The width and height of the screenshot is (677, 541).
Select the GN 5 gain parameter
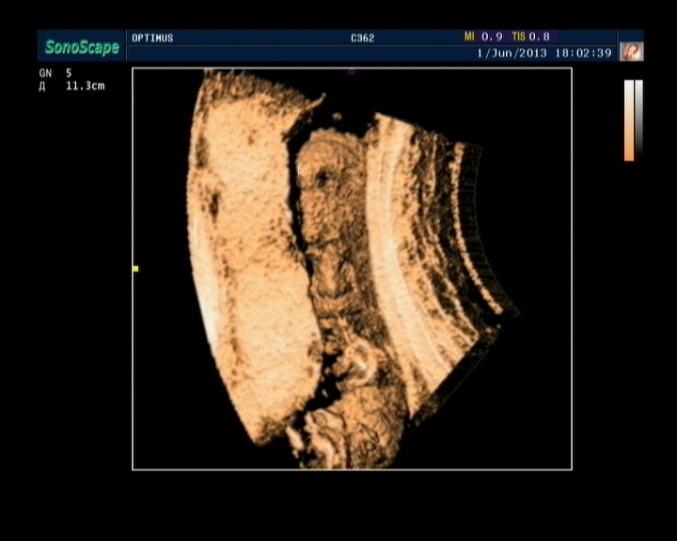point(56,73)
